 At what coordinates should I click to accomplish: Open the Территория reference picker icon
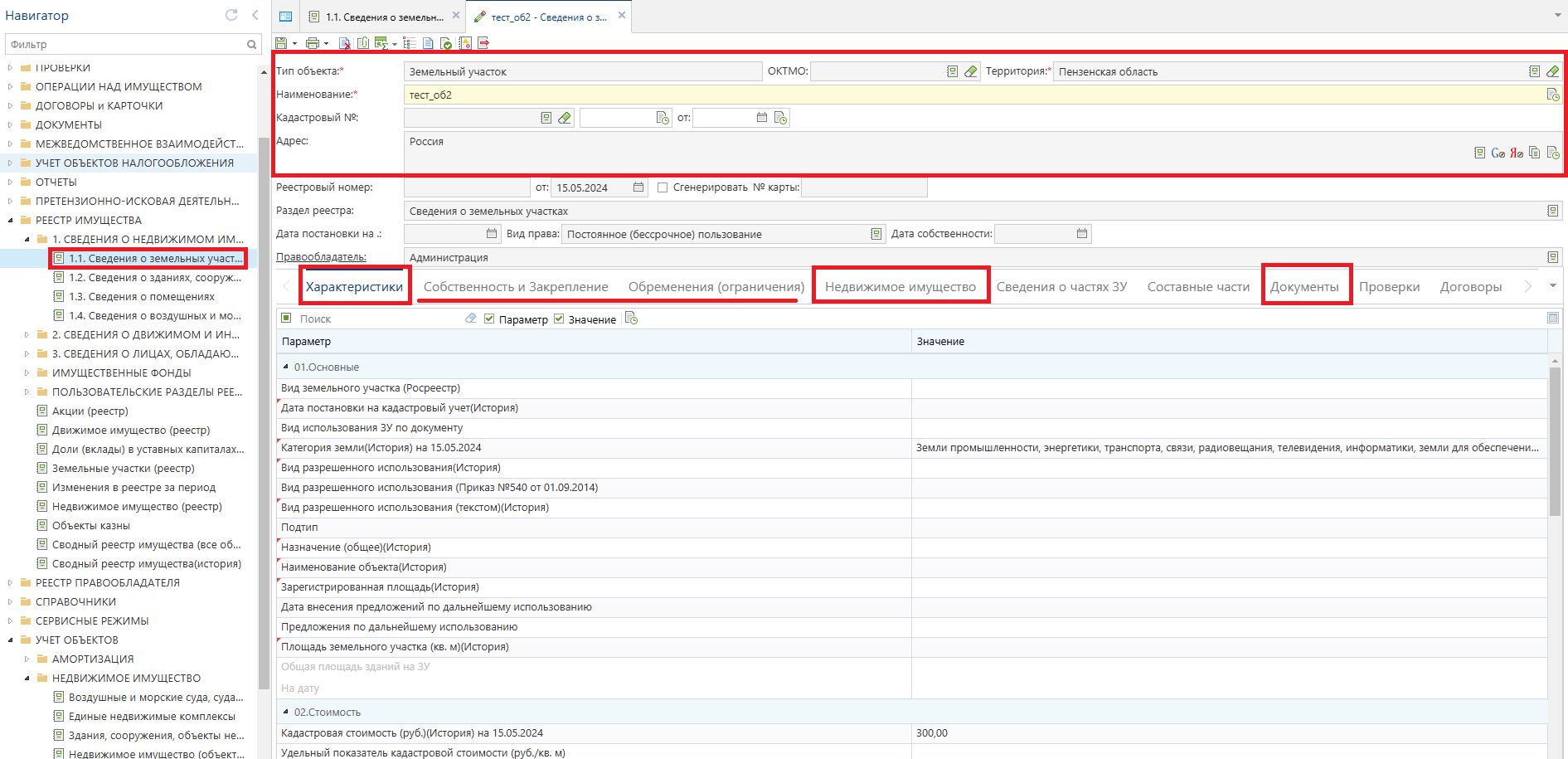tap(1534, 71)
